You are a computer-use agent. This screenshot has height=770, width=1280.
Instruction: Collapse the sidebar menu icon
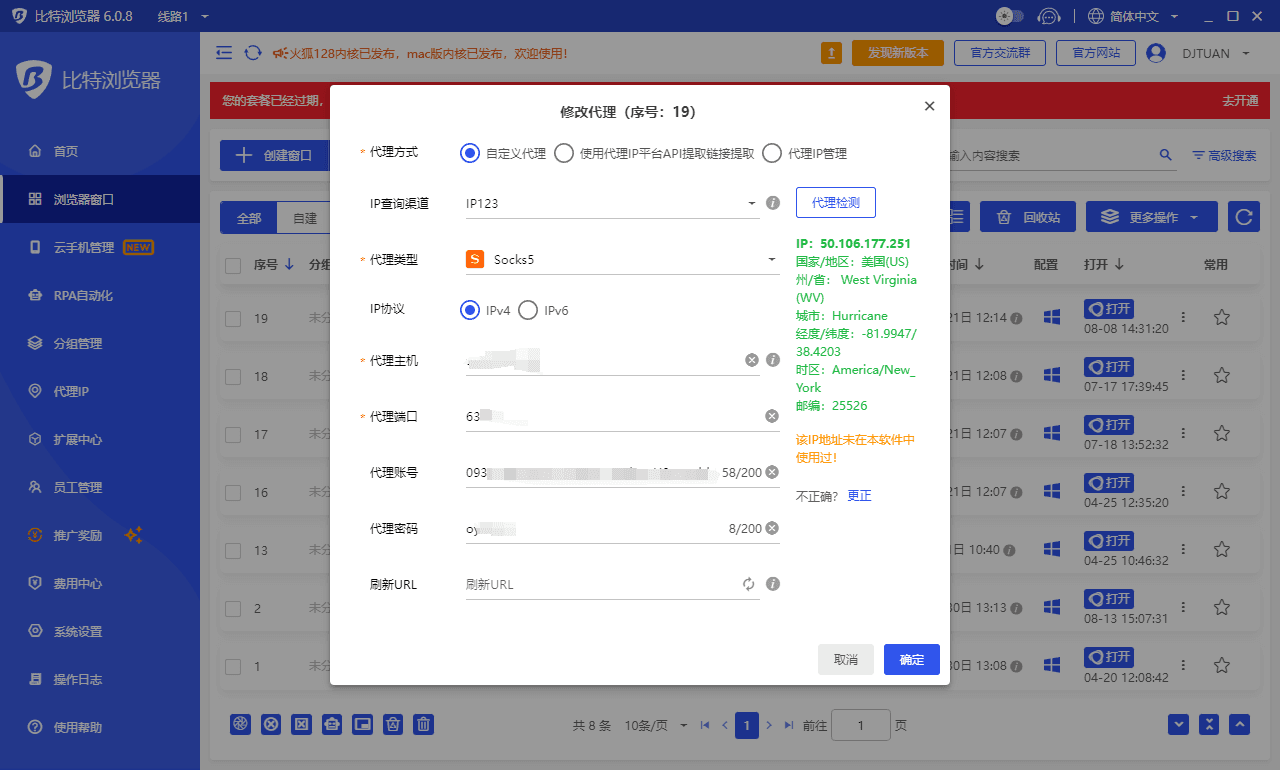coord(224,52)
